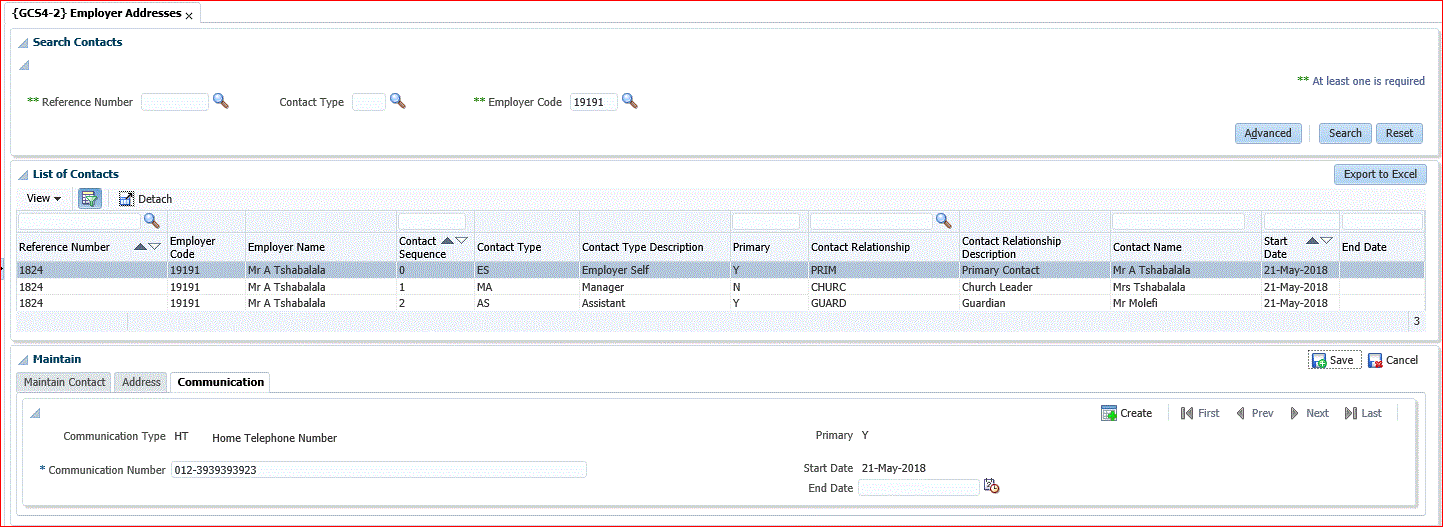Image resolution: width=1443 pixels, height=527 pixels.
Task: Switch to the Maintain Contact tab
Action: 64,382
